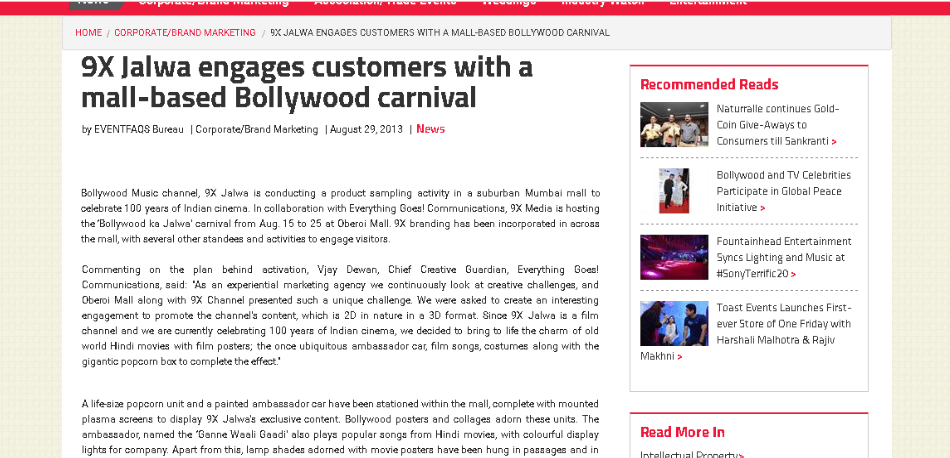Click arrow after Makhni headline
The height and width of the screenshot is (458, 950).
(679, 357)
